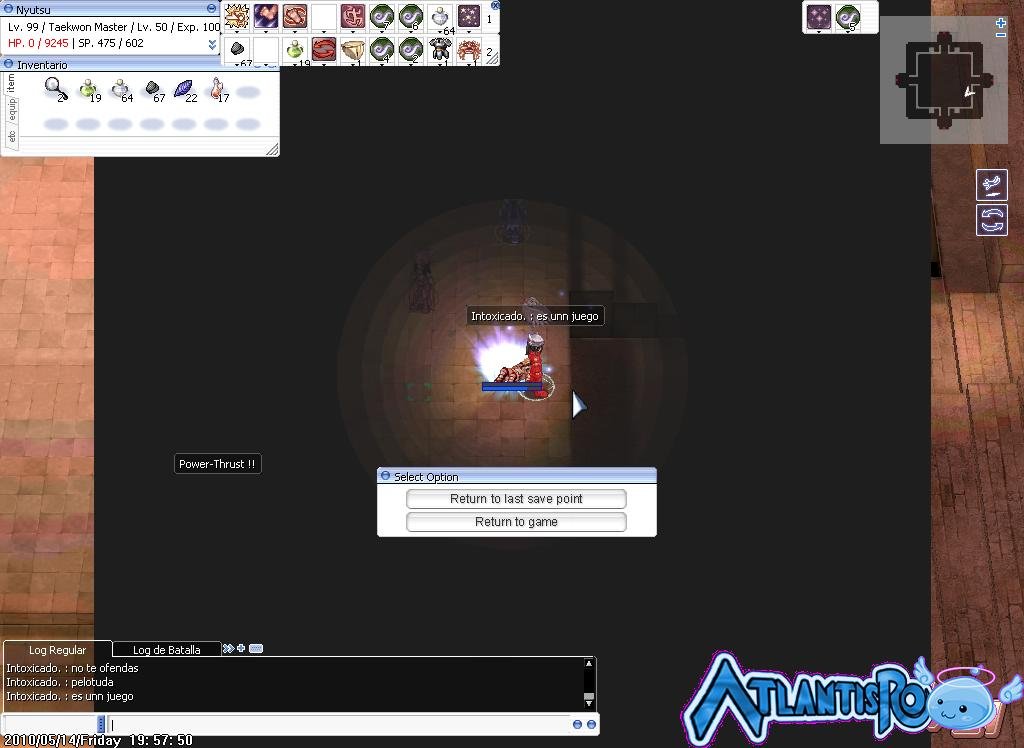Image resolution: width=1024 pixels, height=748 pixels.
Task: Click the blue leaf stack of 22 in Inventario
Action: pyautogui.click(x=184, y=89)
